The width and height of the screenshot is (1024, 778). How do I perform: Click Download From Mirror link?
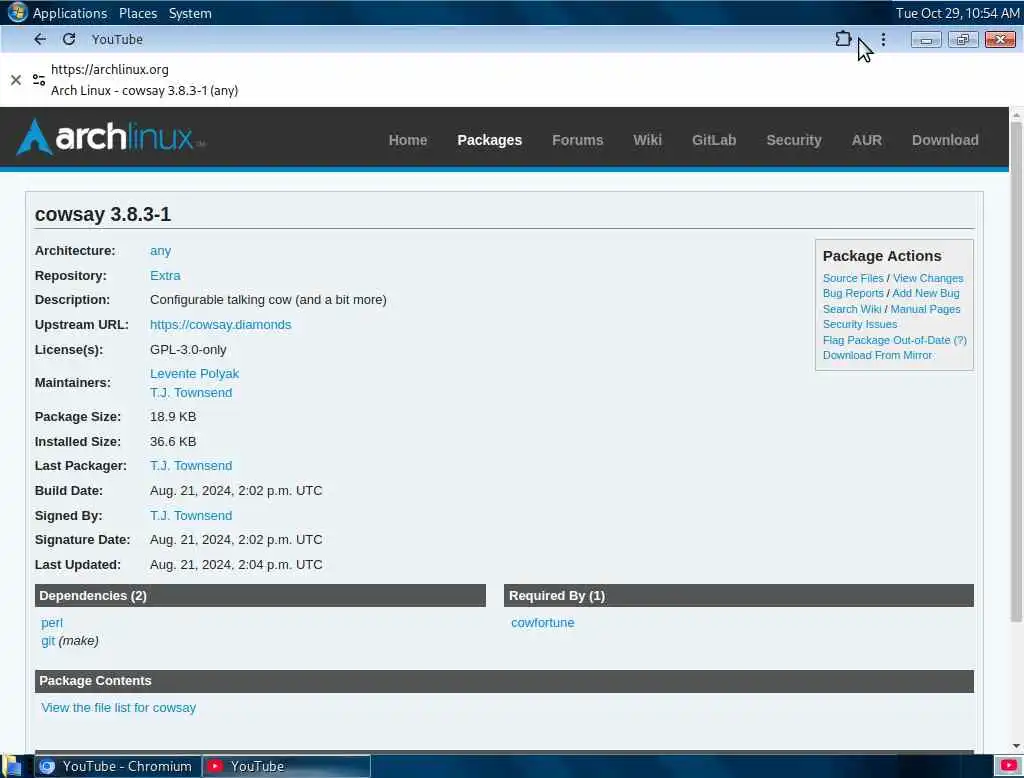[x=877, y=355]
